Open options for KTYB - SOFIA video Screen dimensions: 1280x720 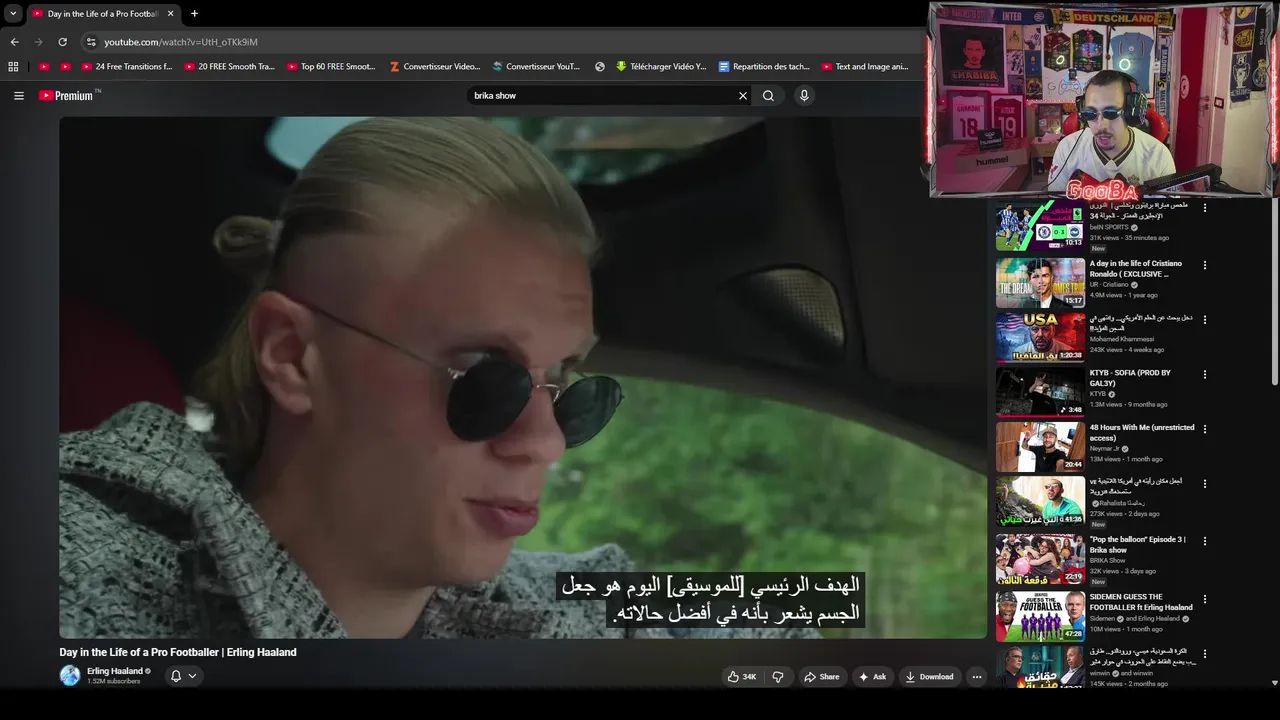pos(1204,374)
